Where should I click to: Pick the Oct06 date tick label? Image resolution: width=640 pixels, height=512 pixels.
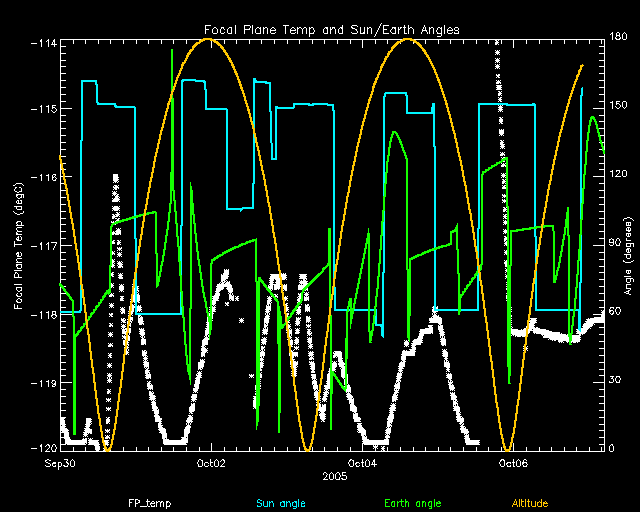[x=512, y=463]
